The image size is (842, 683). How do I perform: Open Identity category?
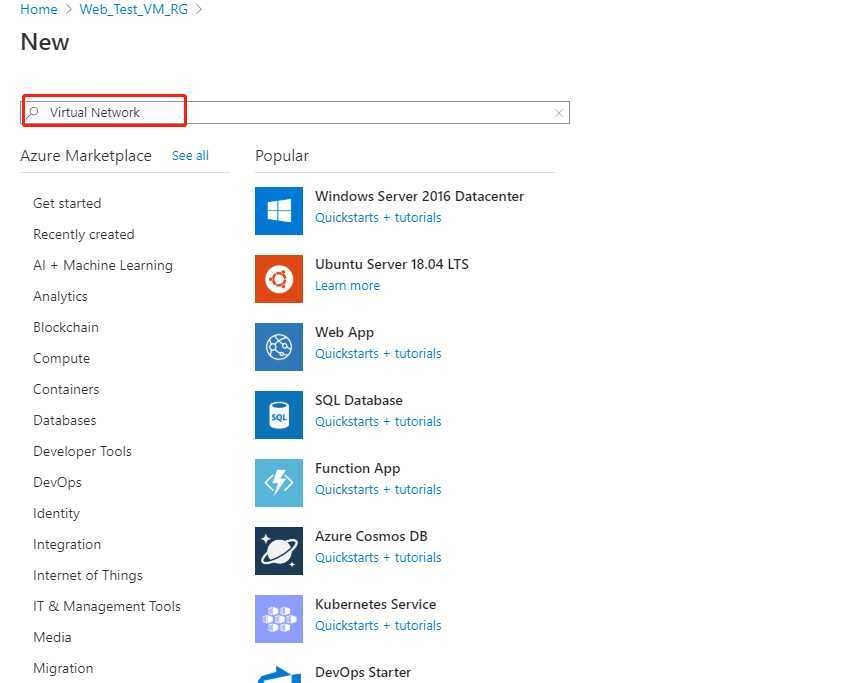tap(56, 514)
